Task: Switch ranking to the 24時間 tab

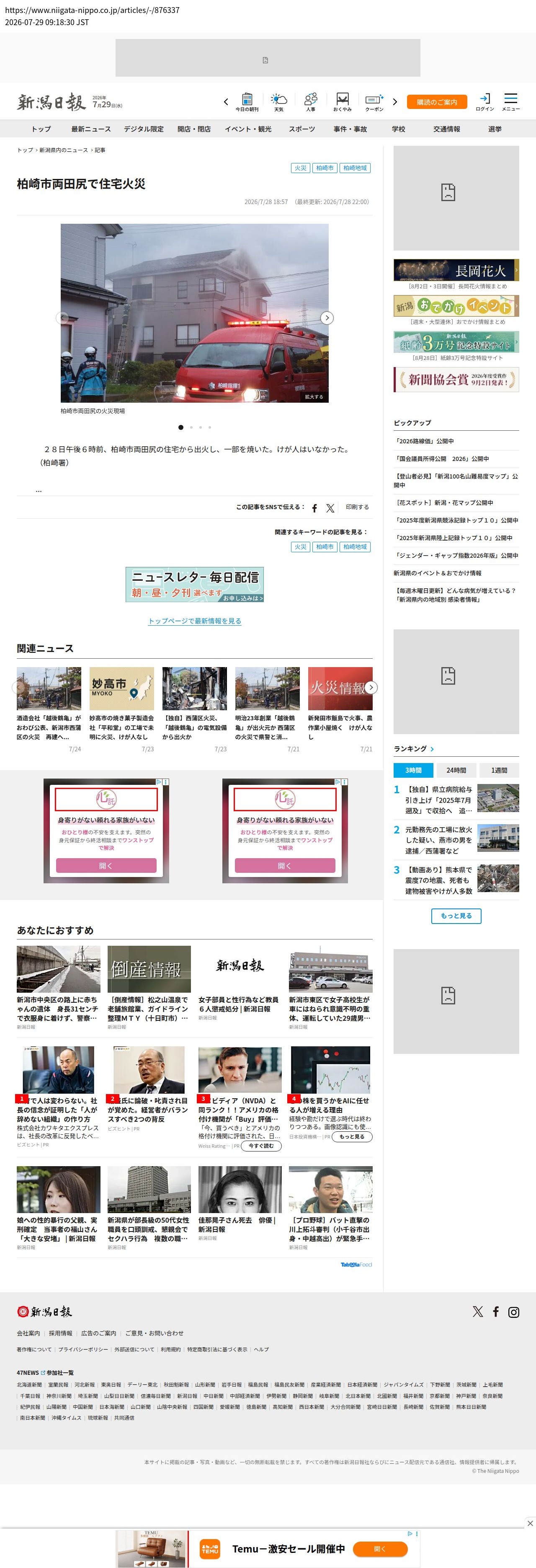Action: tap(456, 770)
